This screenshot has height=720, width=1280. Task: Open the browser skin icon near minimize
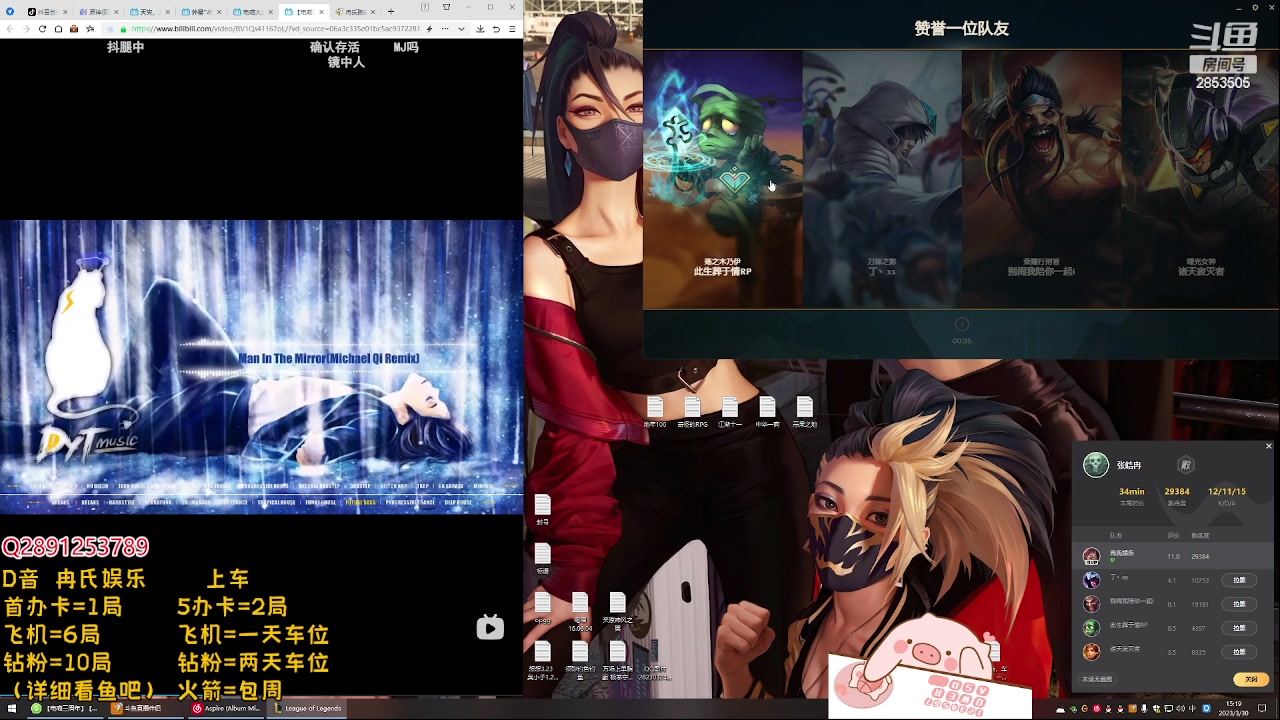pos(446,7)
